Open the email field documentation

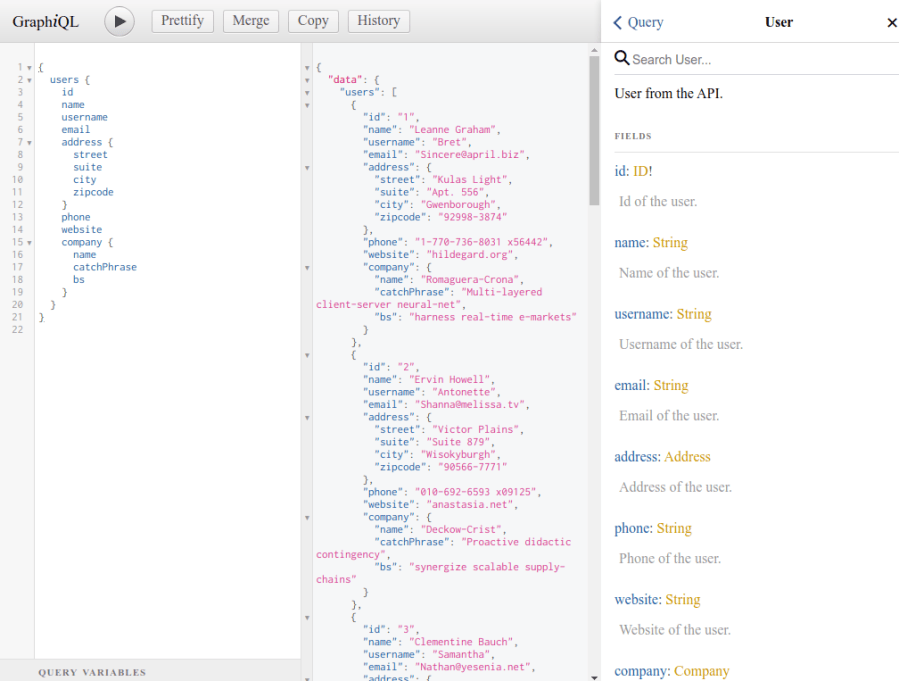coord(631,385)
